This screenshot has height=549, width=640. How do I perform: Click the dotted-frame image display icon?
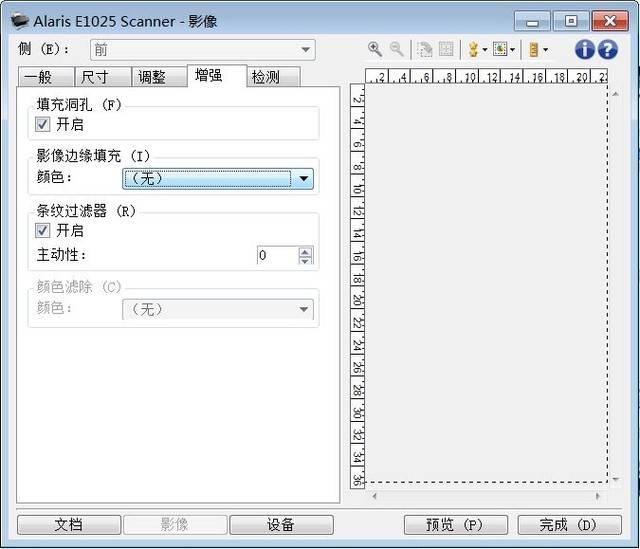(500, 49)
